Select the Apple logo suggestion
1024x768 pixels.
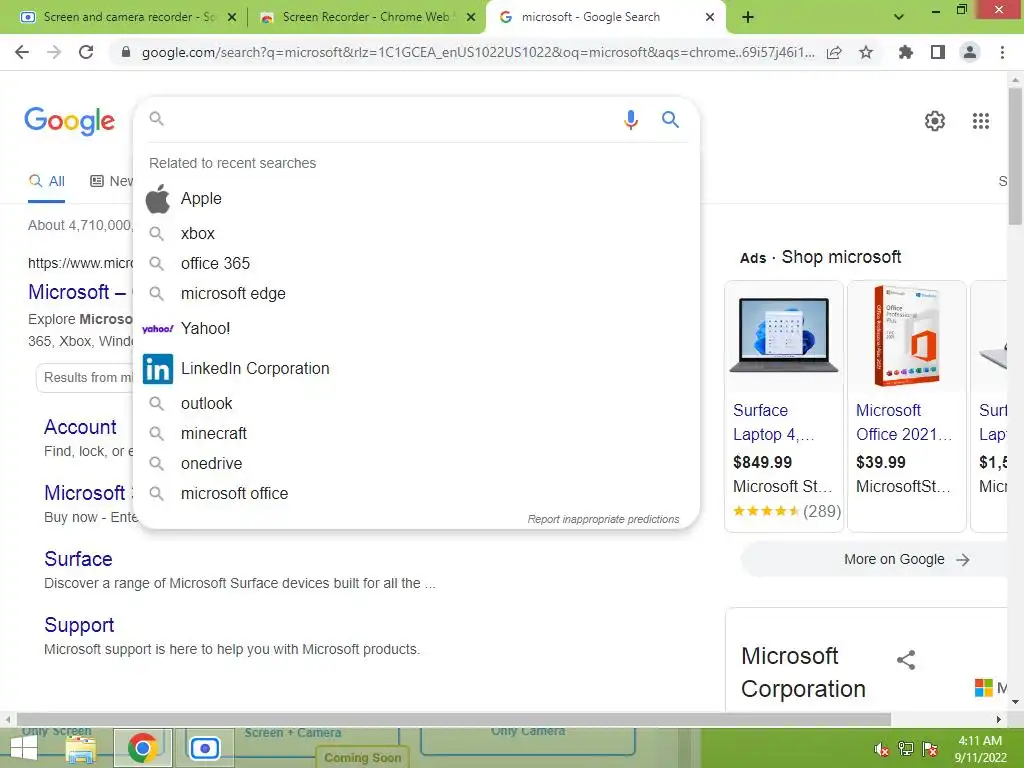pyautogui.click(x=157, y=199)
